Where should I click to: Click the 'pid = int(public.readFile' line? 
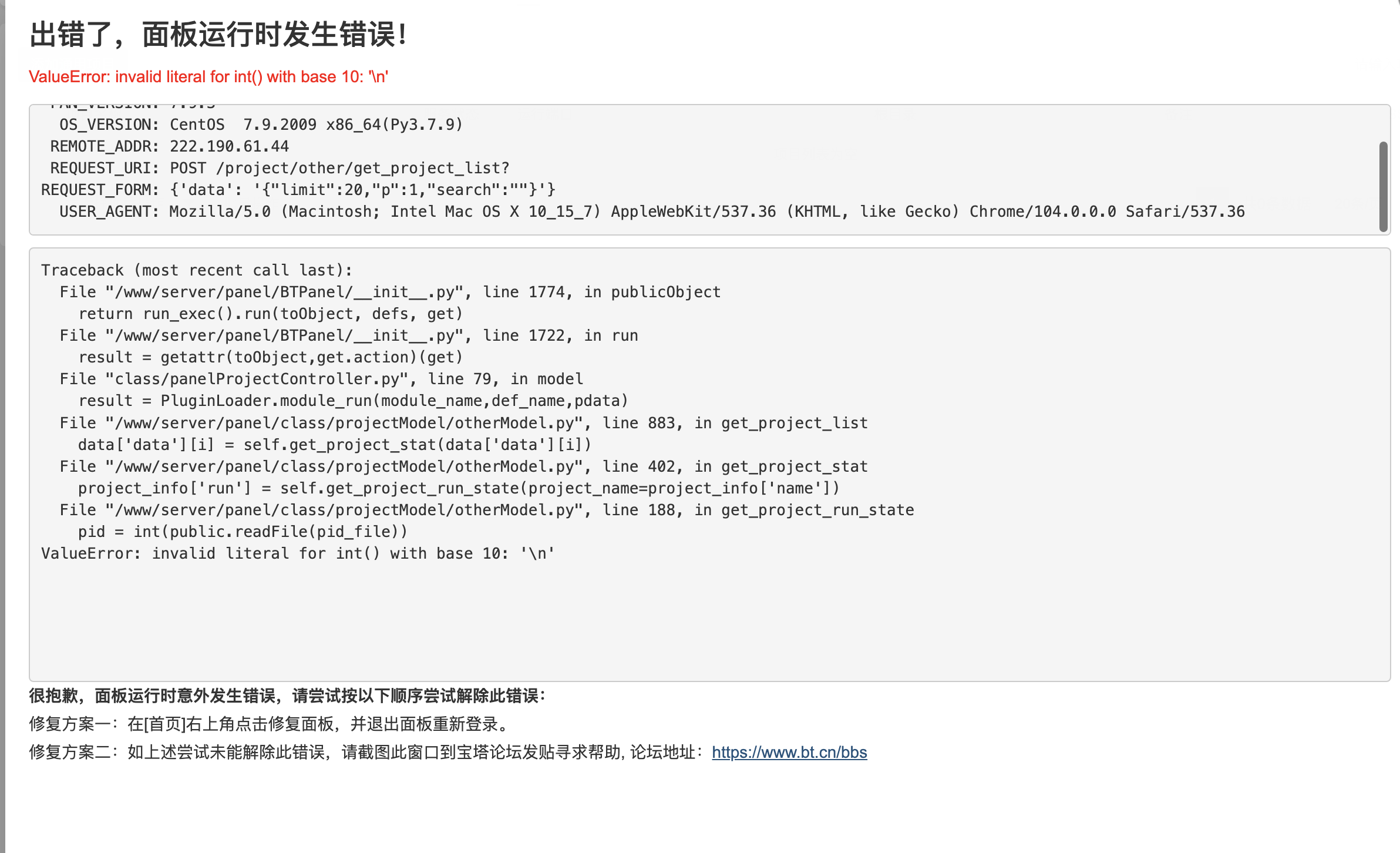pos(243,532)
